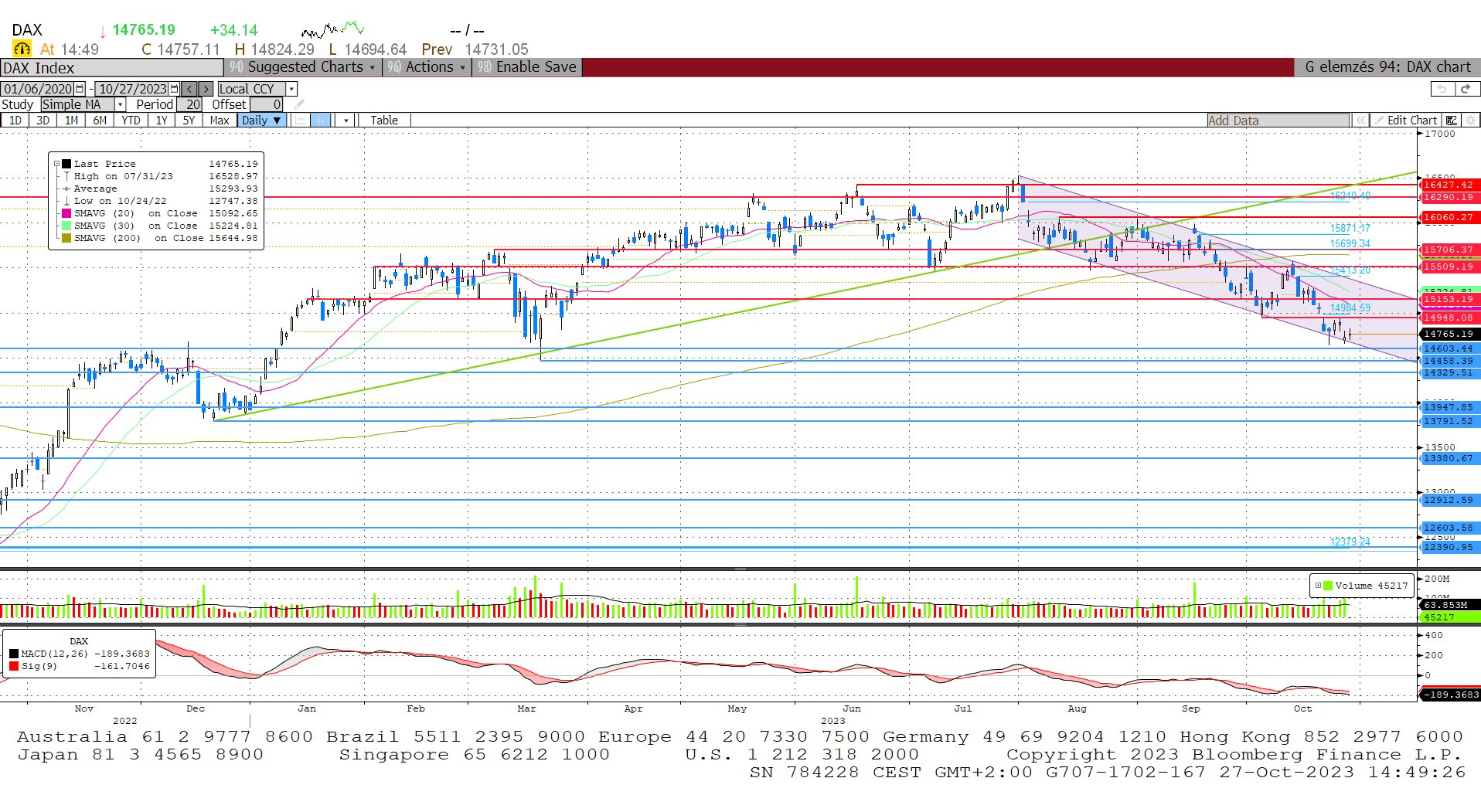Select the Max time range tab
1481x812 pixels.
[x=220, y=121]
